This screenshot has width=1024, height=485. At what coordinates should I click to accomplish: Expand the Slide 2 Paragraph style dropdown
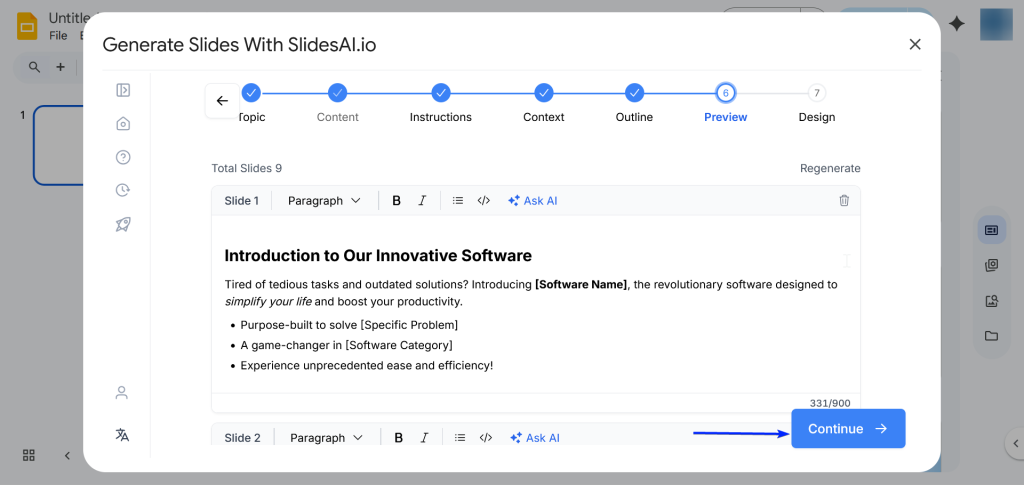pos(326,438)
